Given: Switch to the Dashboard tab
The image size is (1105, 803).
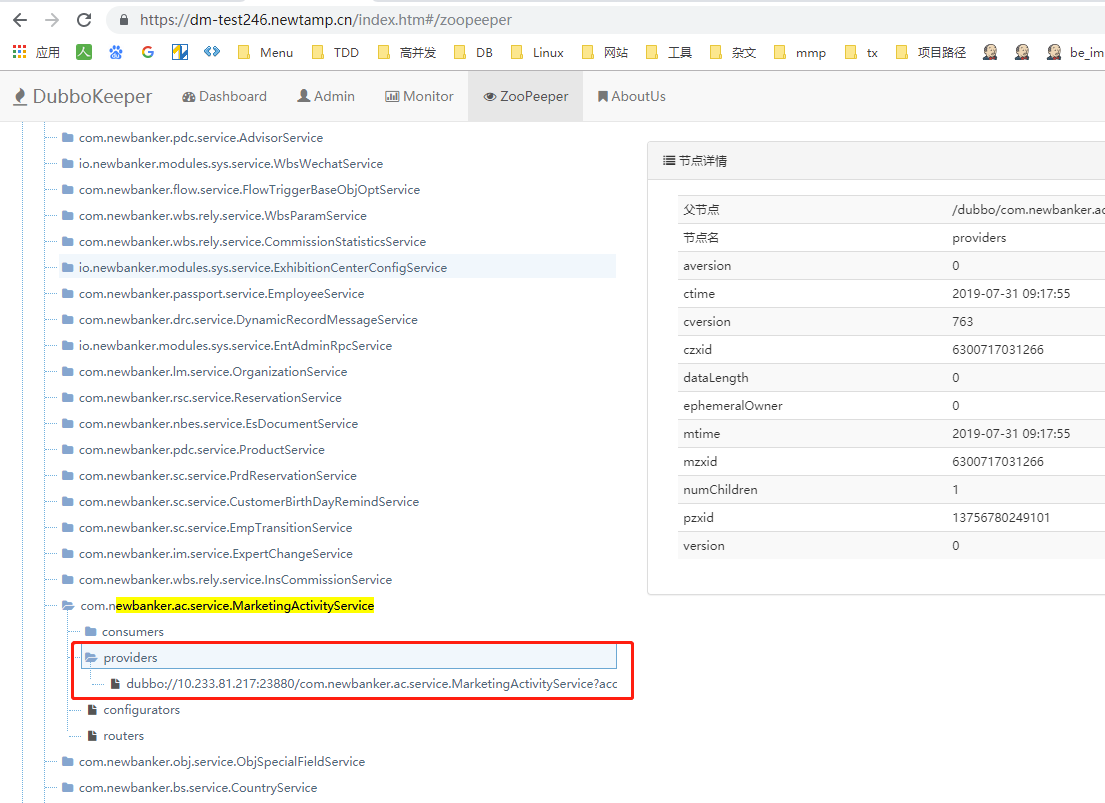Looking at the screenshot, I should pos(224,96).
